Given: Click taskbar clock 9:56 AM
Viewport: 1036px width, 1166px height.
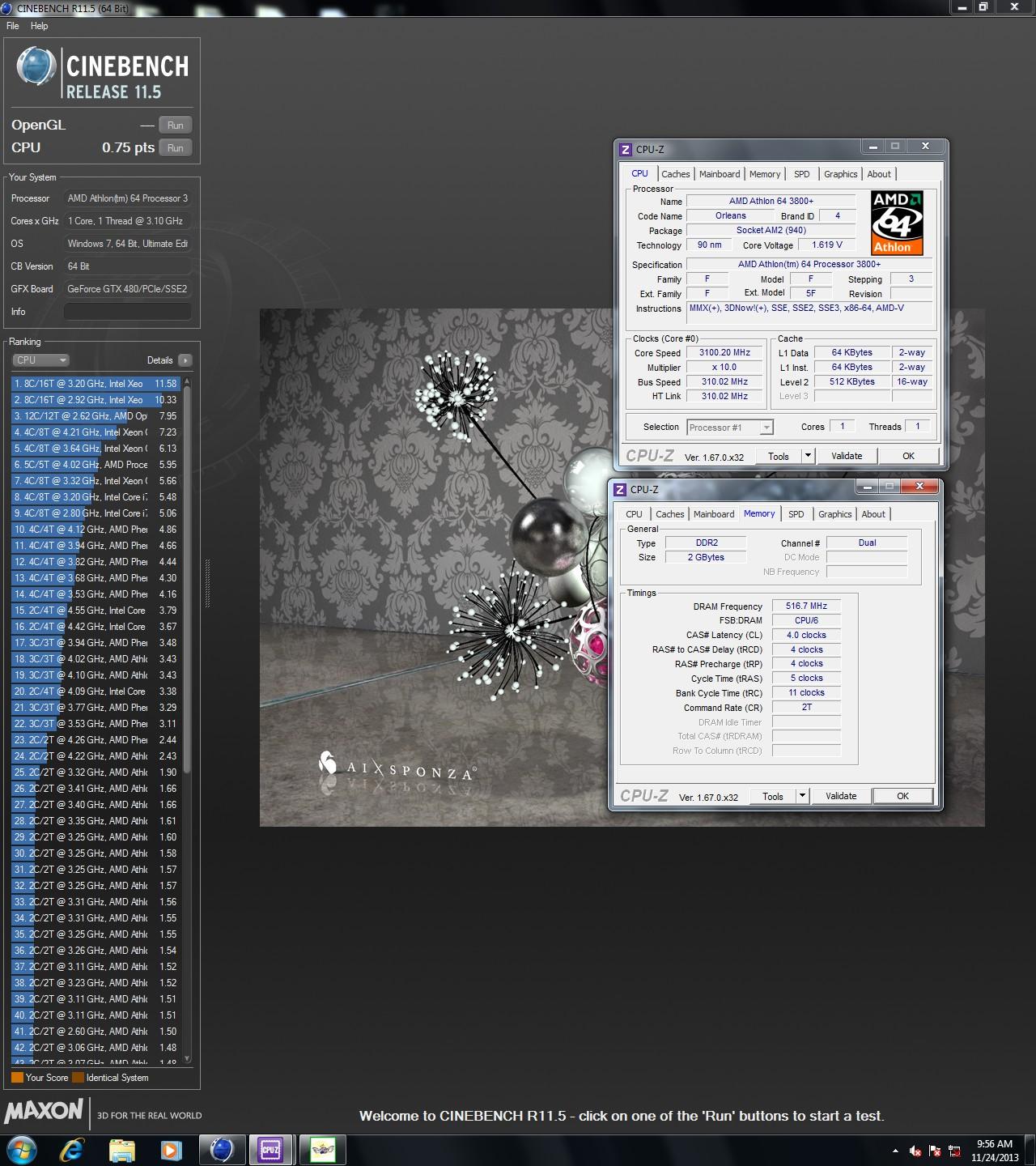Looking at the screenshot, I should click(995, 1144).
